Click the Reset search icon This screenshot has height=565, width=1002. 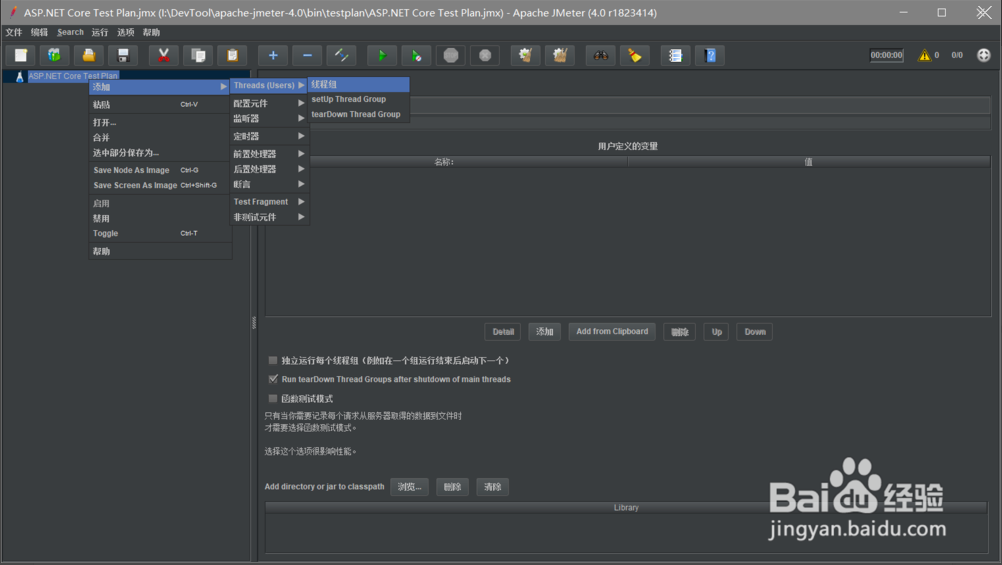(x=635, y=56)
